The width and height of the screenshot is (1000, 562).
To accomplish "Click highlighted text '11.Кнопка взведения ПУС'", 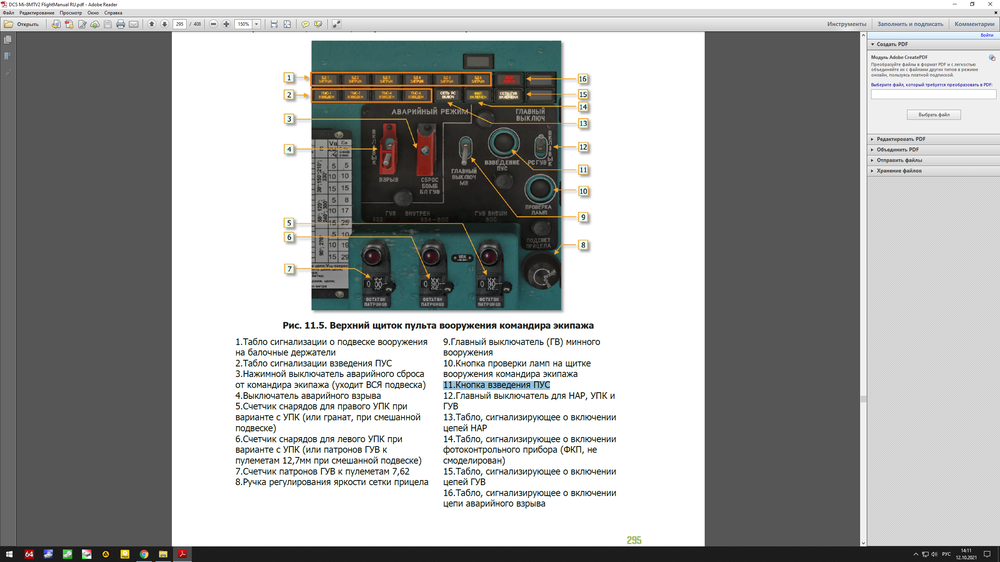I will [496, 385].
